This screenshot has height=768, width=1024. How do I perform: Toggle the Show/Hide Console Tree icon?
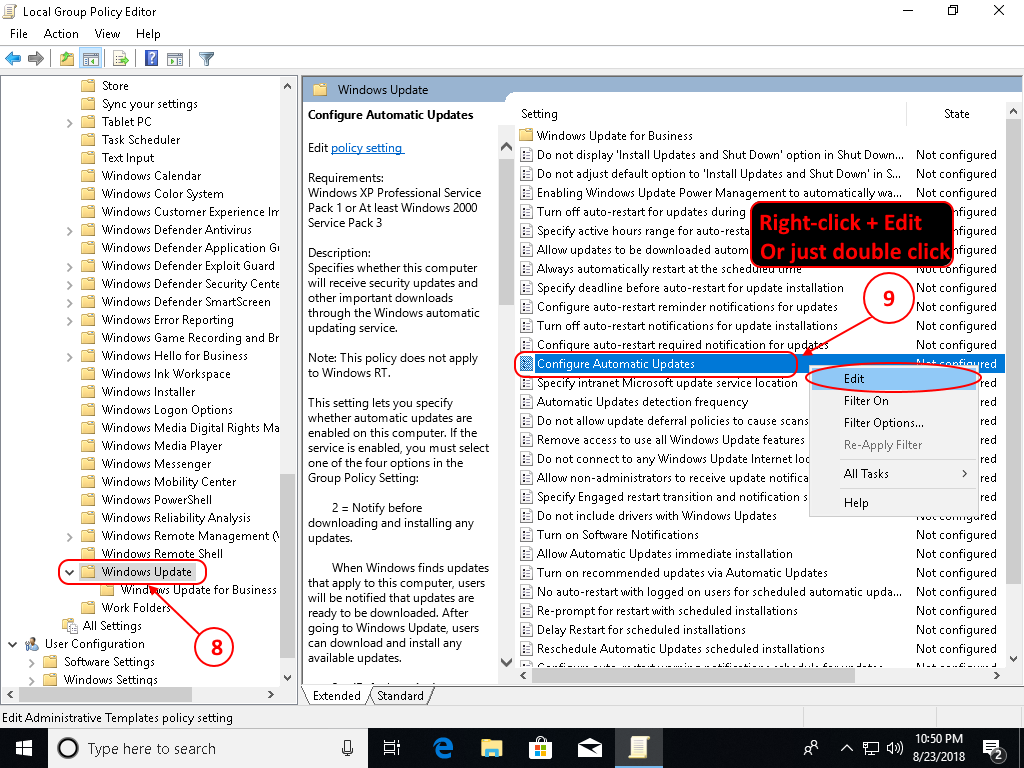pyautogui.click(x=90, y=59)
